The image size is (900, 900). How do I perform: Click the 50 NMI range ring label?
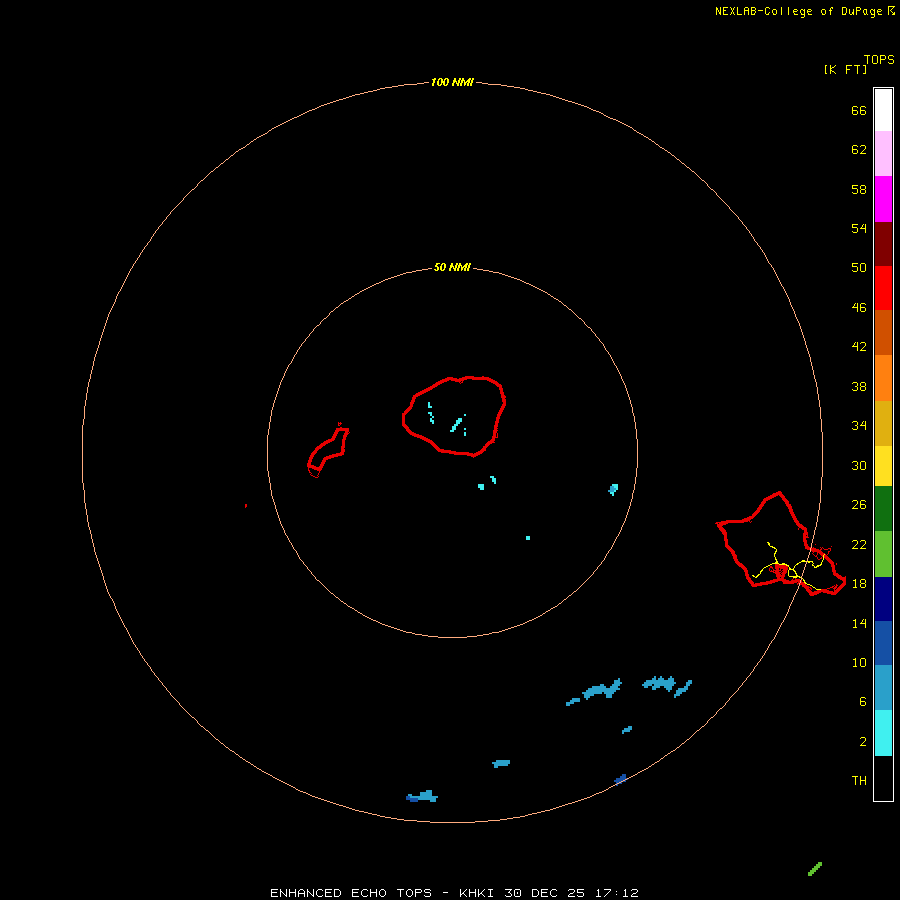point(452,267)
